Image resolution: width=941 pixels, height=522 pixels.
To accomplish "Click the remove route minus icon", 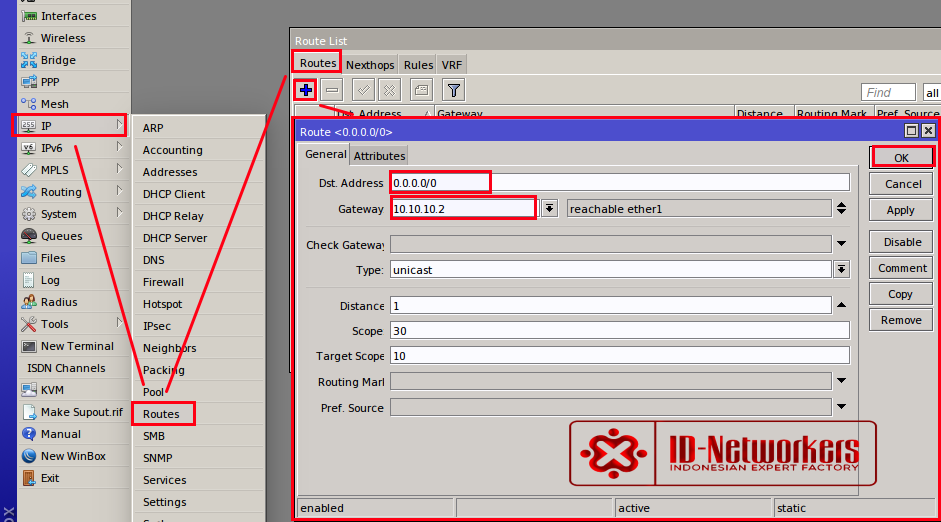I will point(332,90).
